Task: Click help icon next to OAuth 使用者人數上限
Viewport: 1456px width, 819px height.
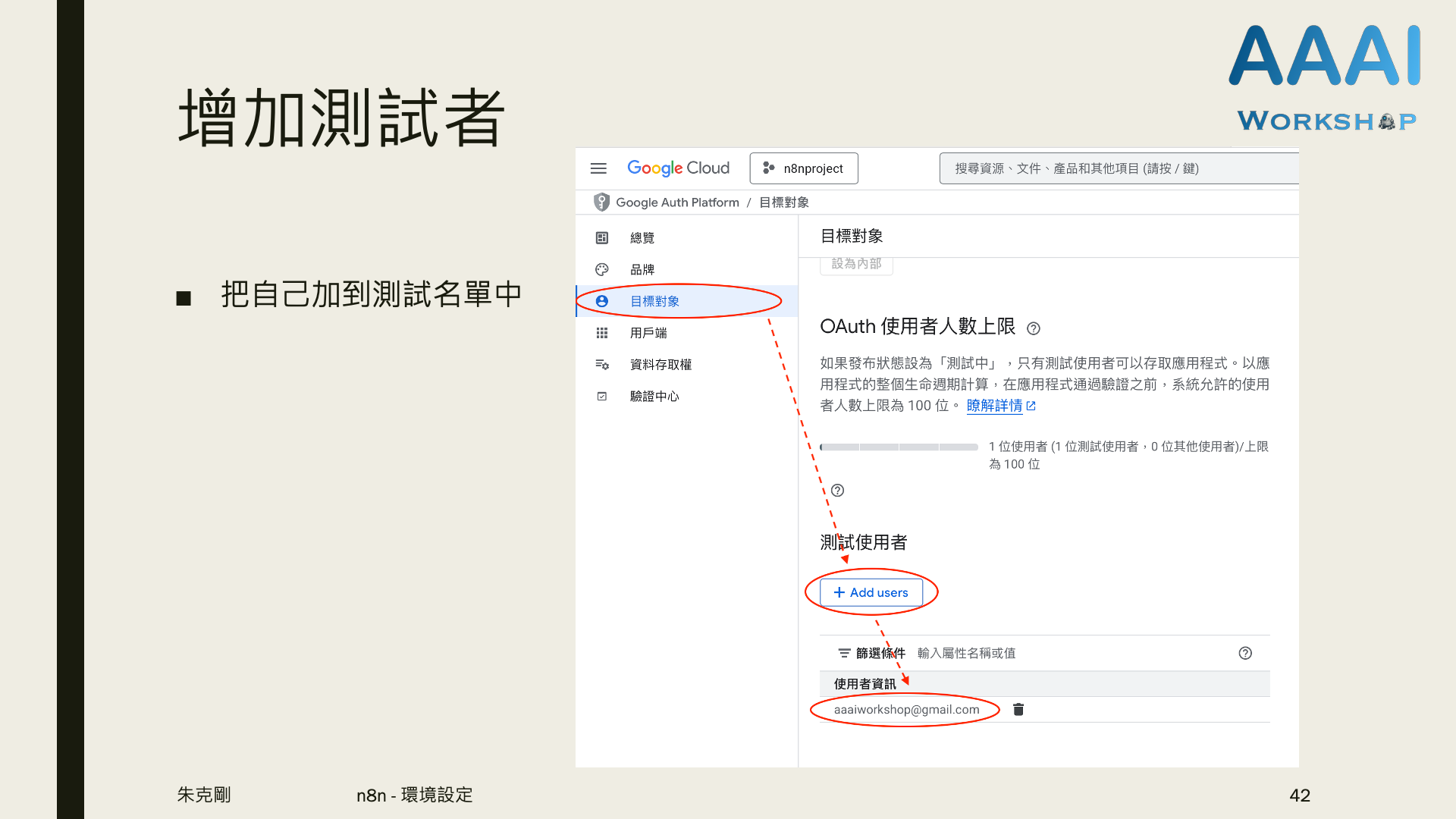Action: [1034, 328]
